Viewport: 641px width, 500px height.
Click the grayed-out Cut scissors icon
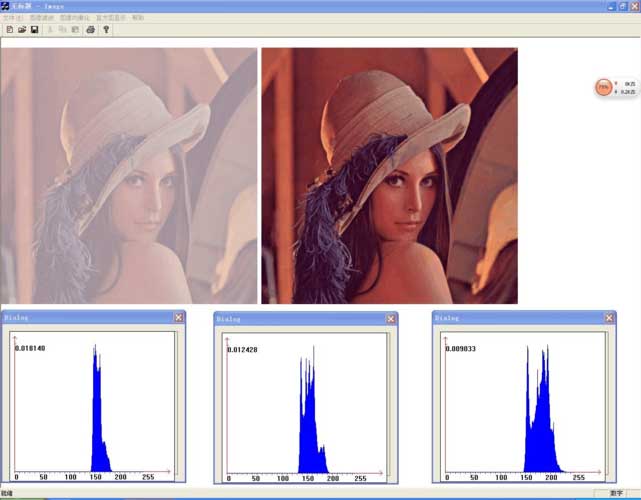click(50, 29)
